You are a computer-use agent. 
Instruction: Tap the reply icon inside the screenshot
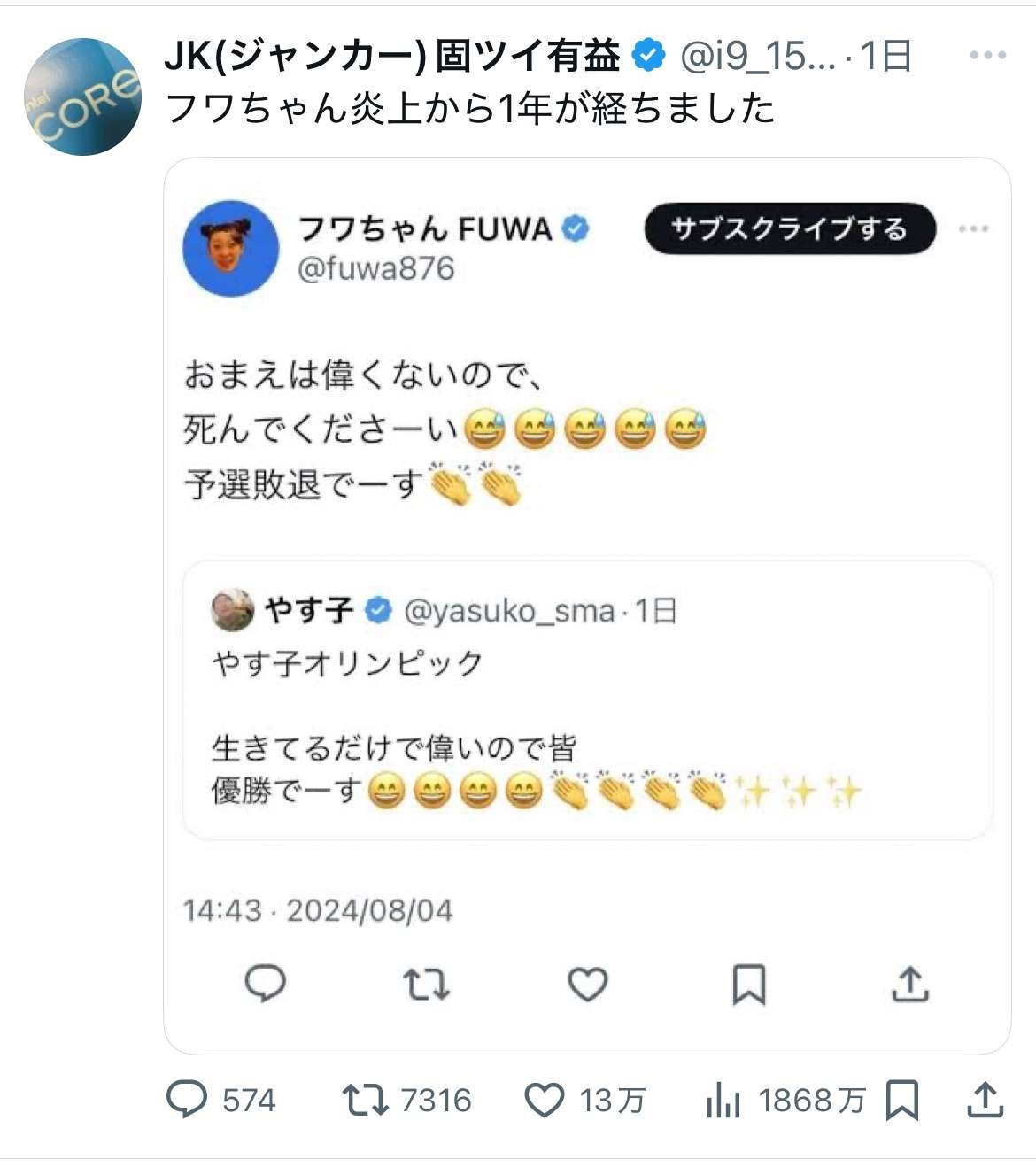tap(265, 984)
